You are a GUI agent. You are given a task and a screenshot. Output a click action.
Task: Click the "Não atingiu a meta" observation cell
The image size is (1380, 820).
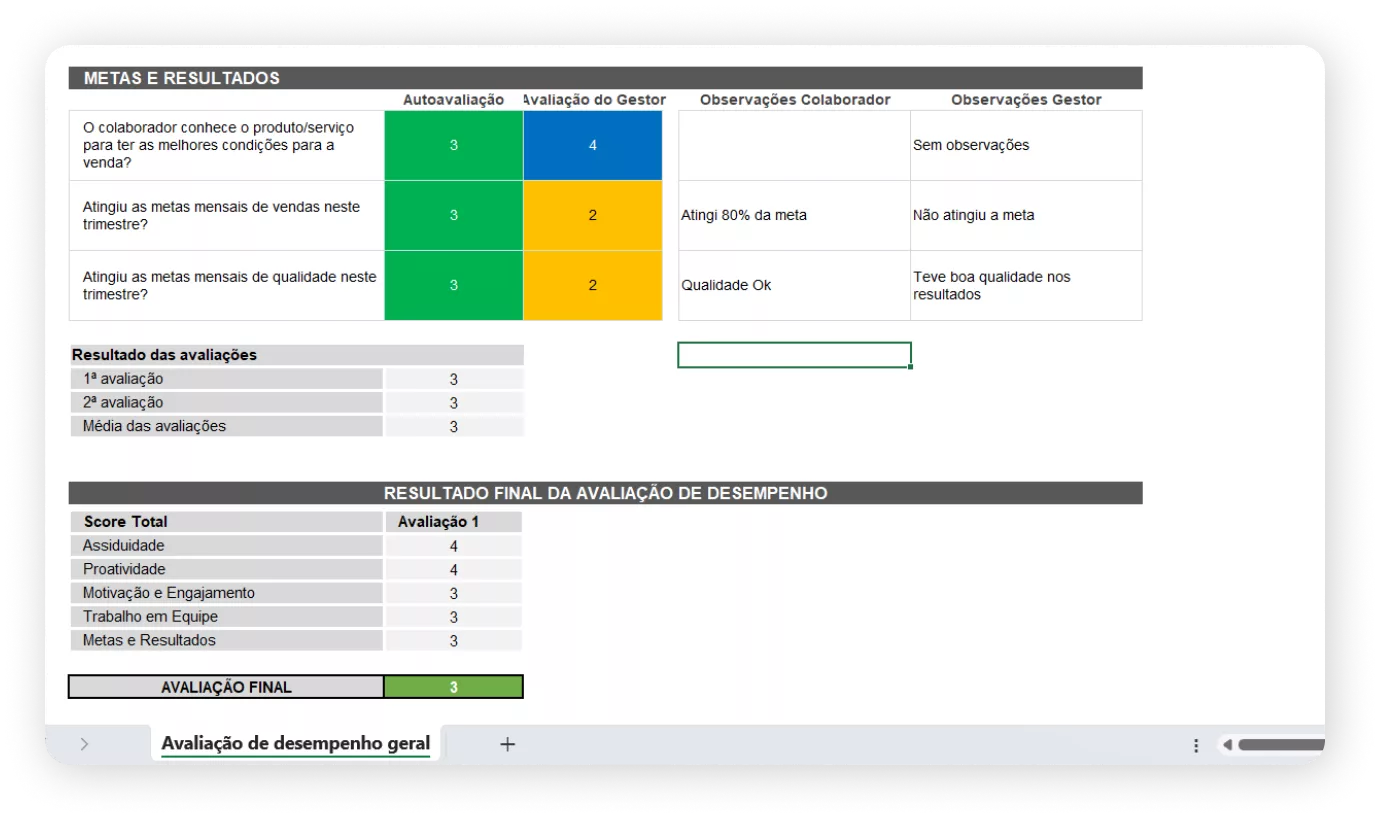pyautogui.click(x=1025, y=216)
